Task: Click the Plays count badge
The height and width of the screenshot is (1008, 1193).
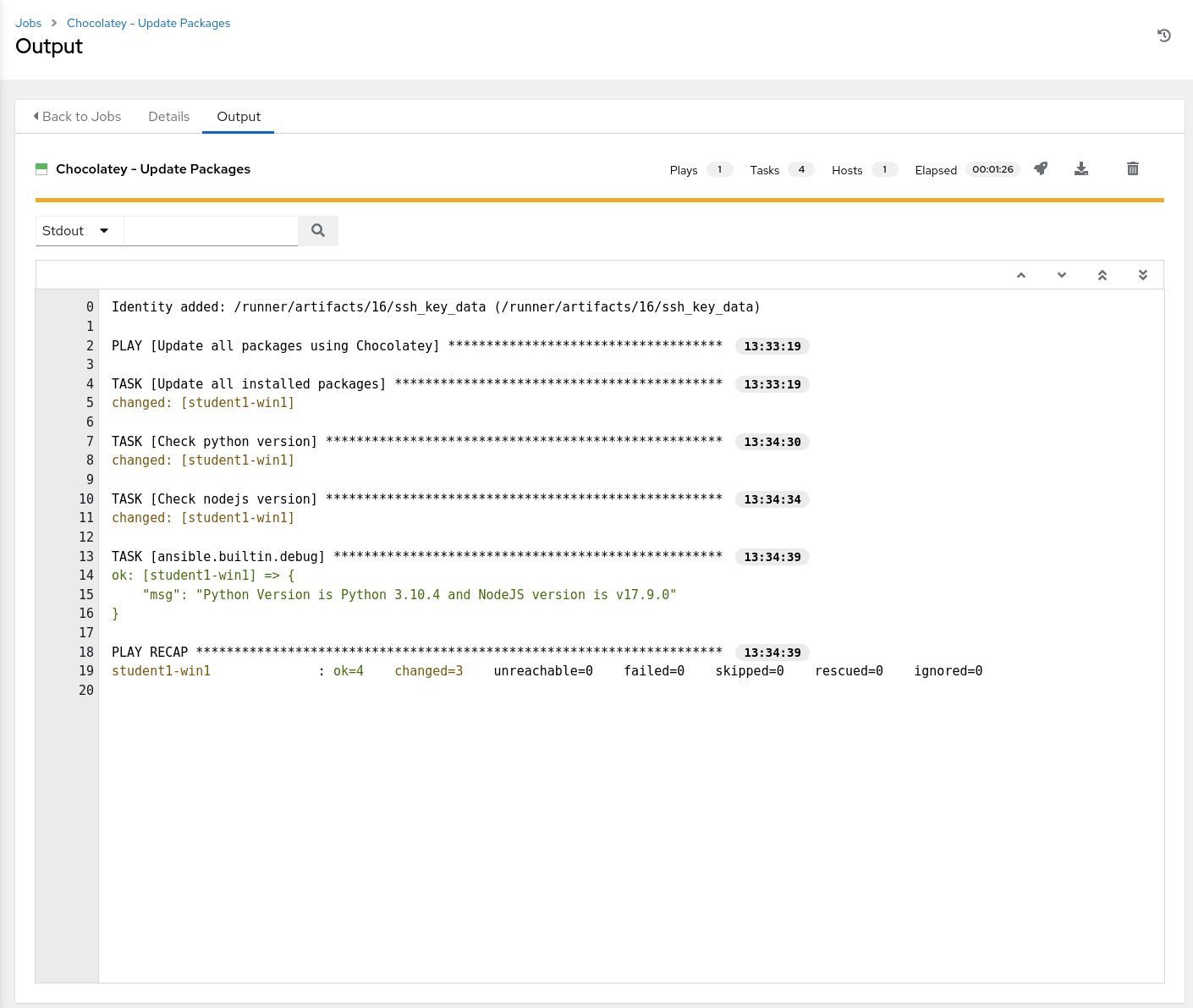Action: tap(720, 169)
